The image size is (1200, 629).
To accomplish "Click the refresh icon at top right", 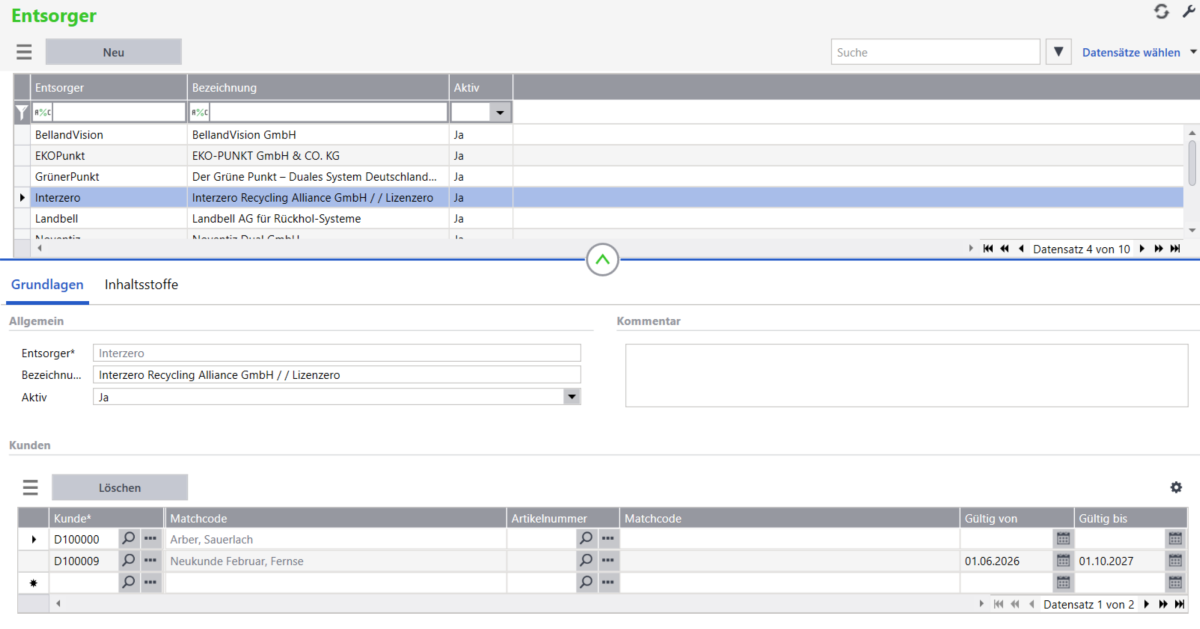I will coord(1161,11).
